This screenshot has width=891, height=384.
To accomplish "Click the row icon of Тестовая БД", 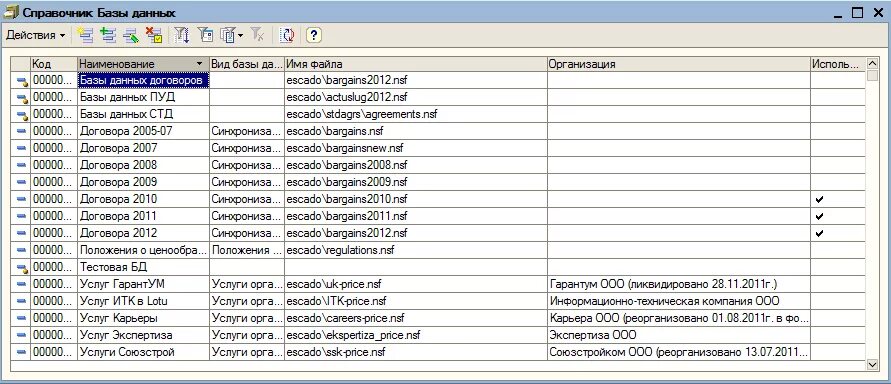I will pyautogui.click(x=22, y=267).
